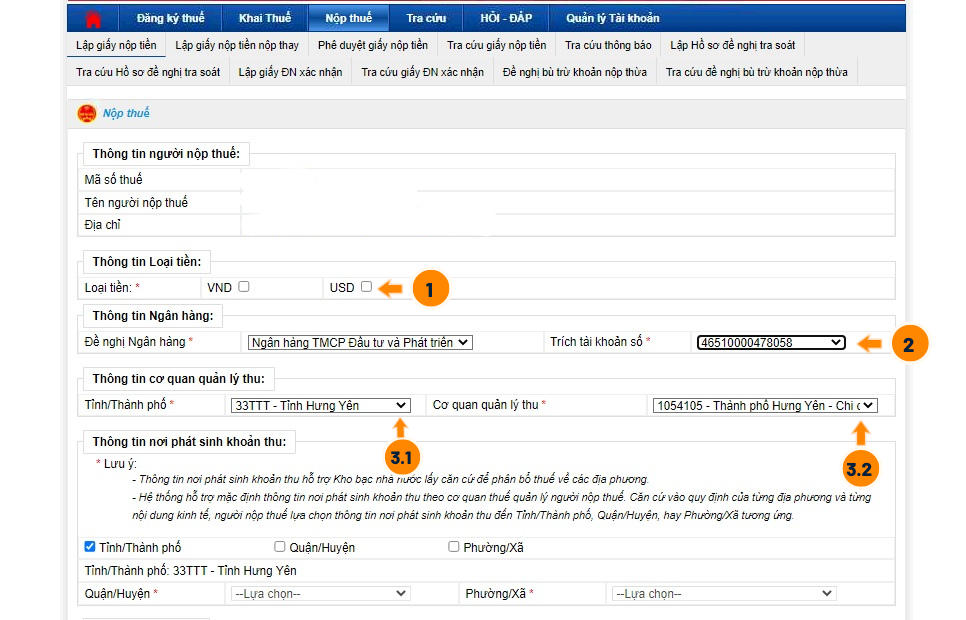
Task: Open Tra cứu thông báo tab
Action: (608, 45)
